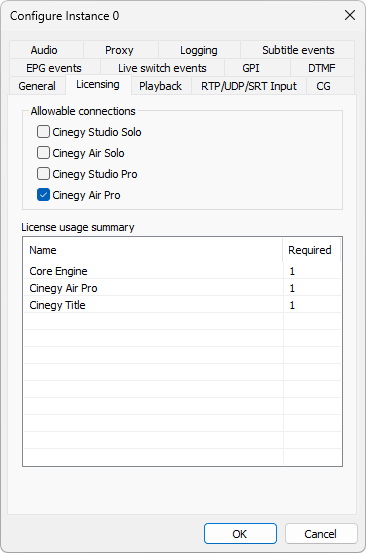The height and width of the screenshot is (553, 366).
Task: Click the Cancel button
Action: coord(321,534)
